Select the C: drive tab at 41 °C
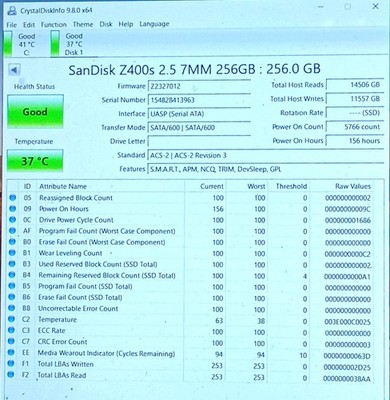390x400 pixels. coord(20,44)
